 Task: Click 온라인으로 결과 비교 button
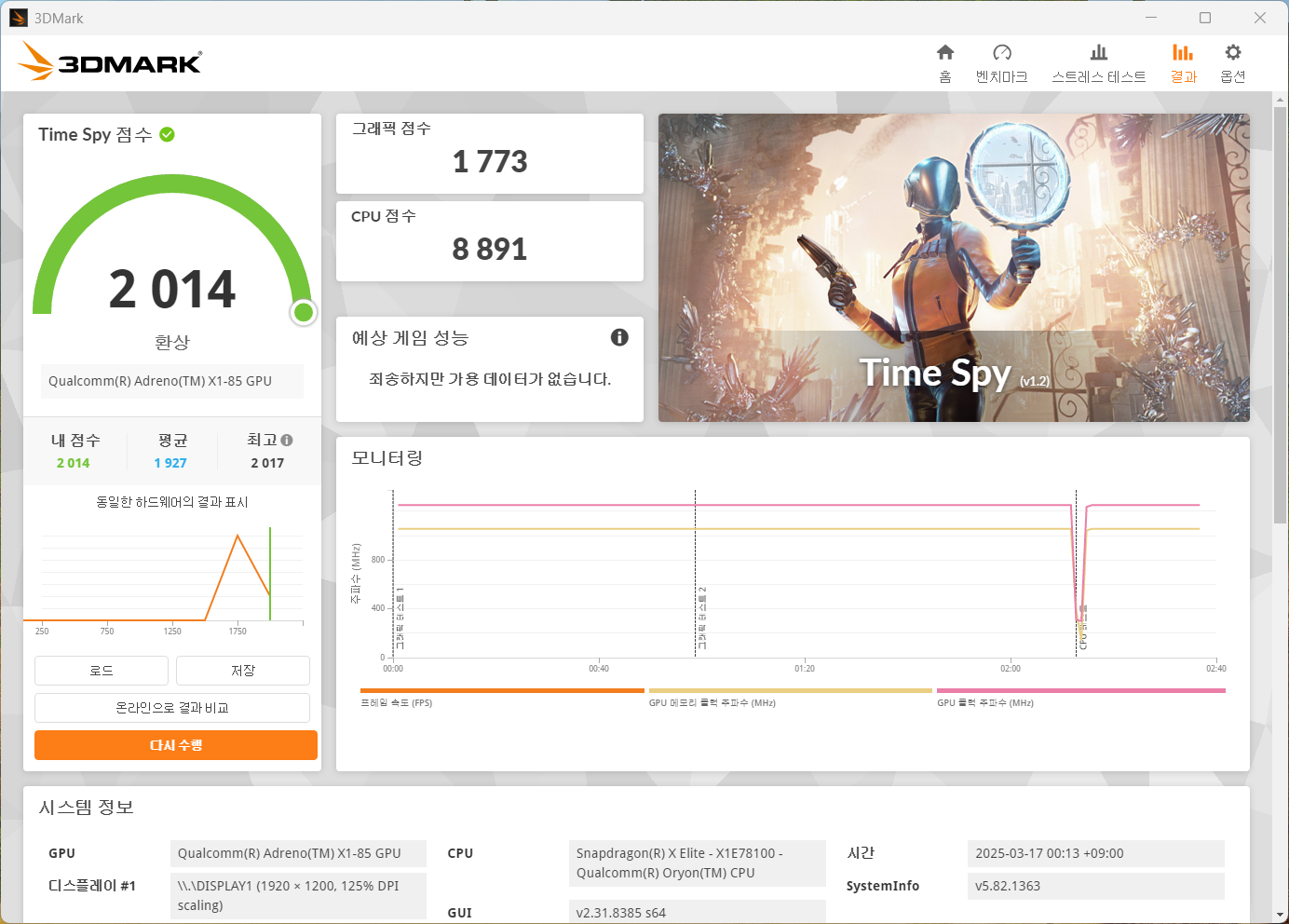point(172,708)
